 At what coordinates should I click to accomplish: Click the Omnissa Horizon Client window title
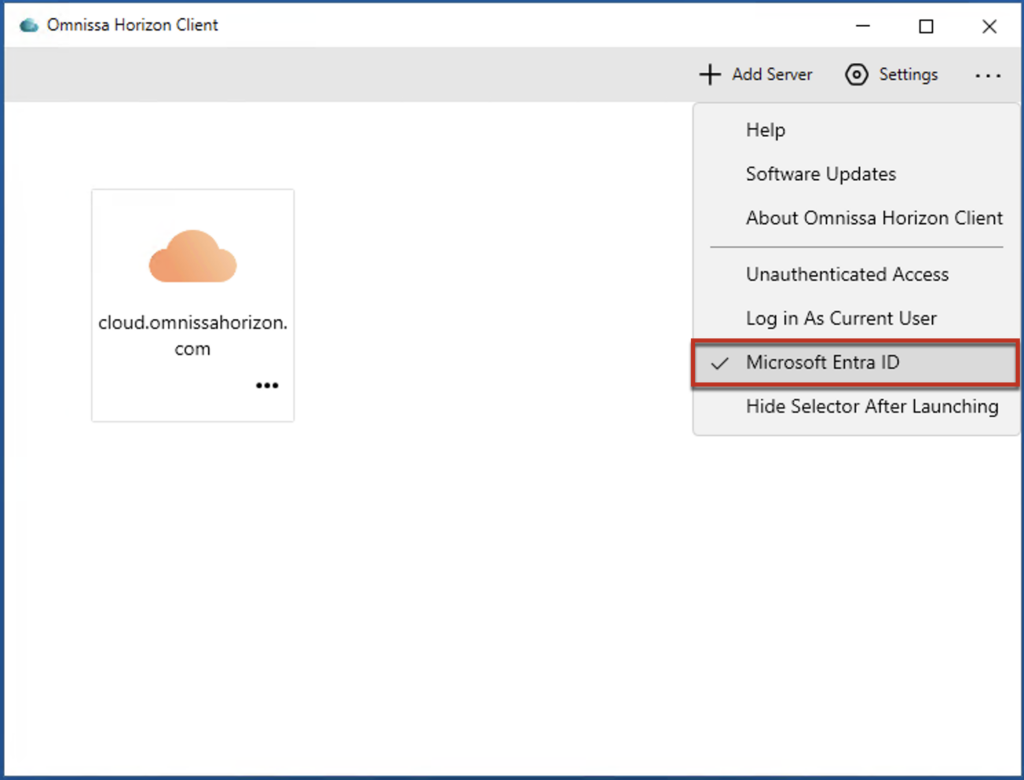tap(132, 26)
